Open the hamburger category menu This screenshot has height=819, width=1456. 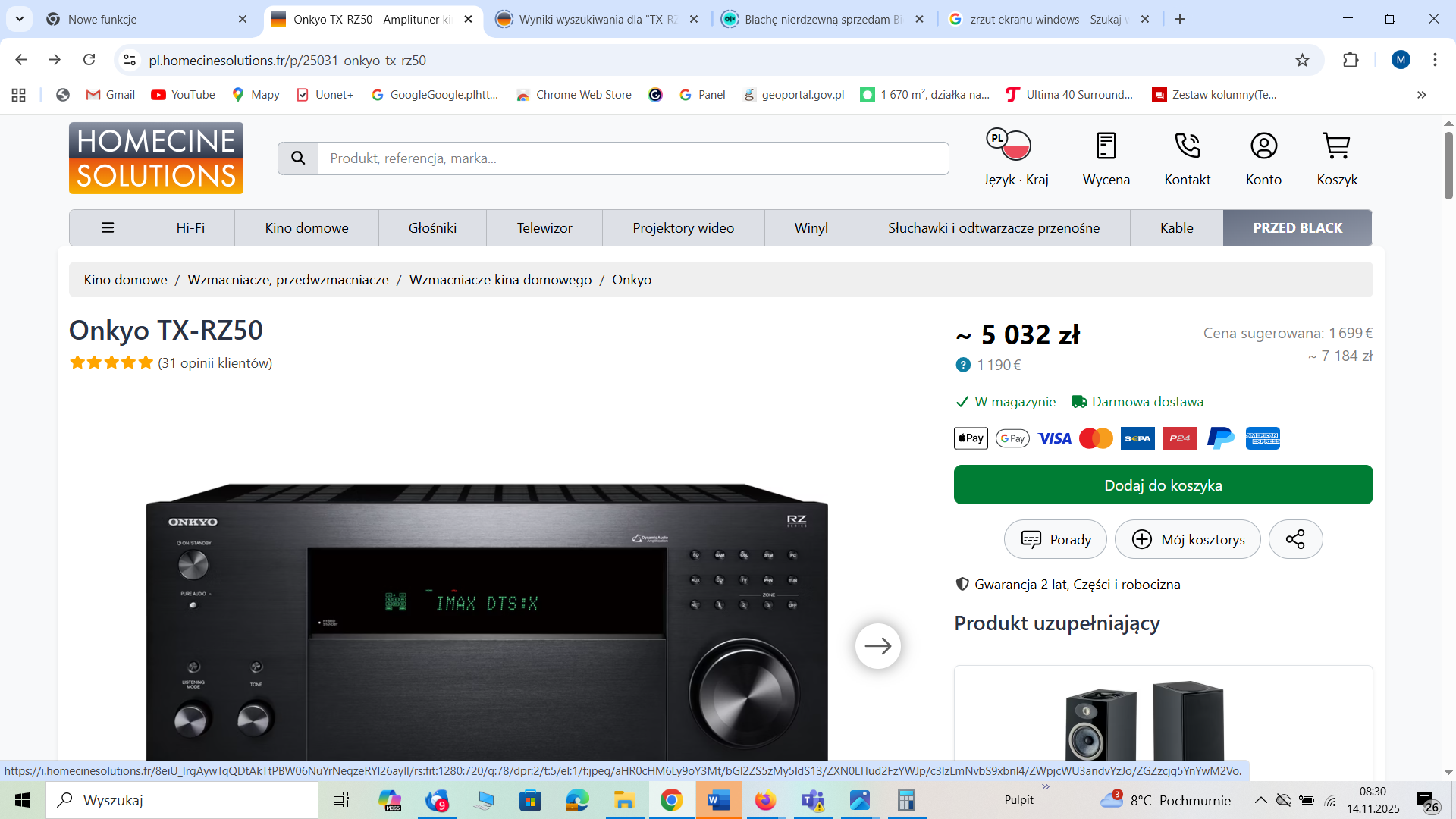(x=108, y=228)
